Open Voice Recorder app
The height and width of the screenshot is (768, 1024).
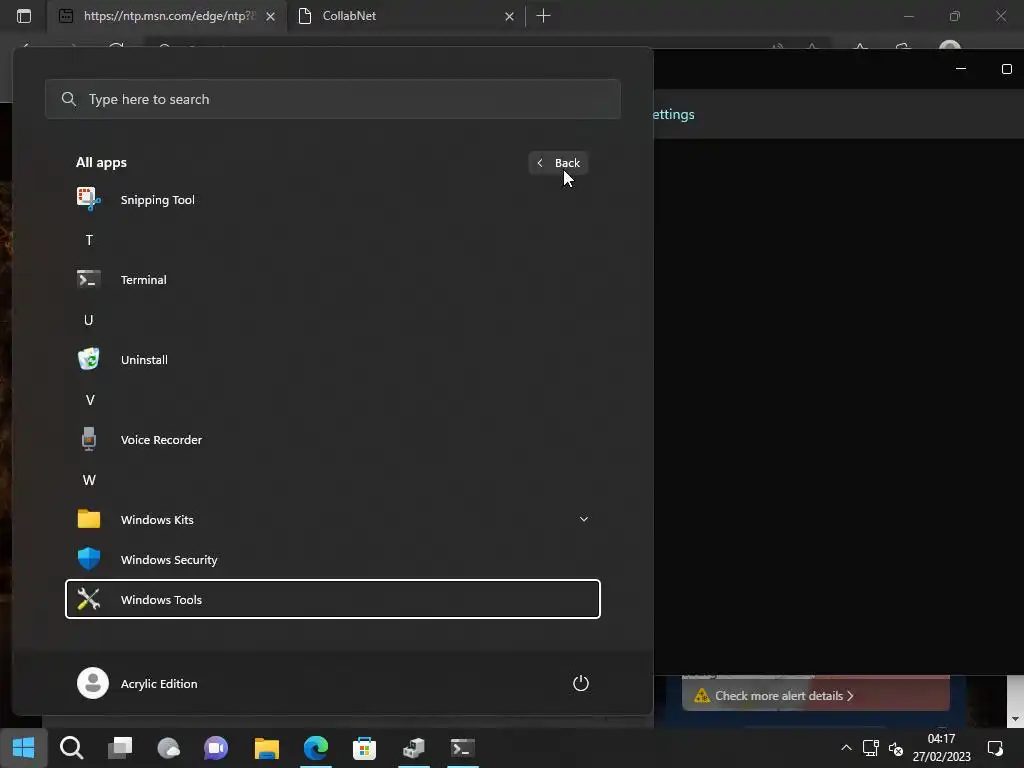tap(332, 440)
